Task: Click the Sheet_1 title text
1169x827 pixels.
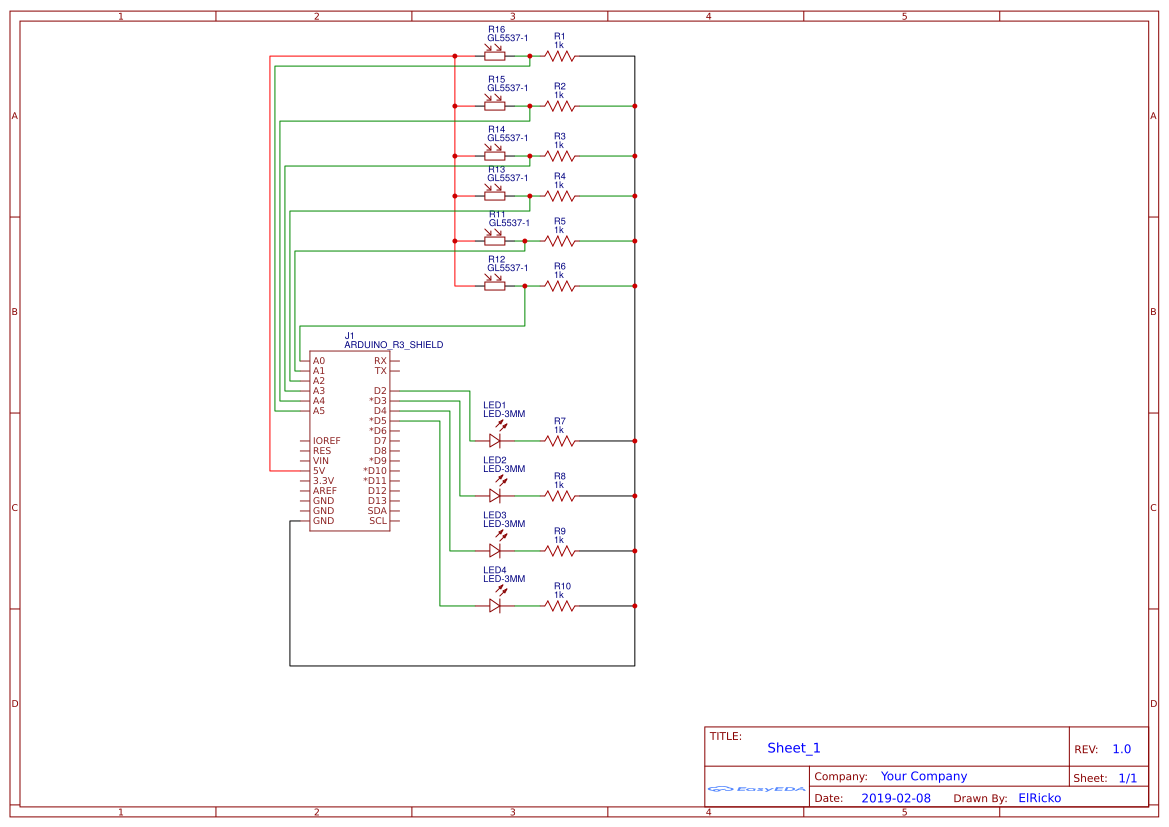Action: pos(793,747)
